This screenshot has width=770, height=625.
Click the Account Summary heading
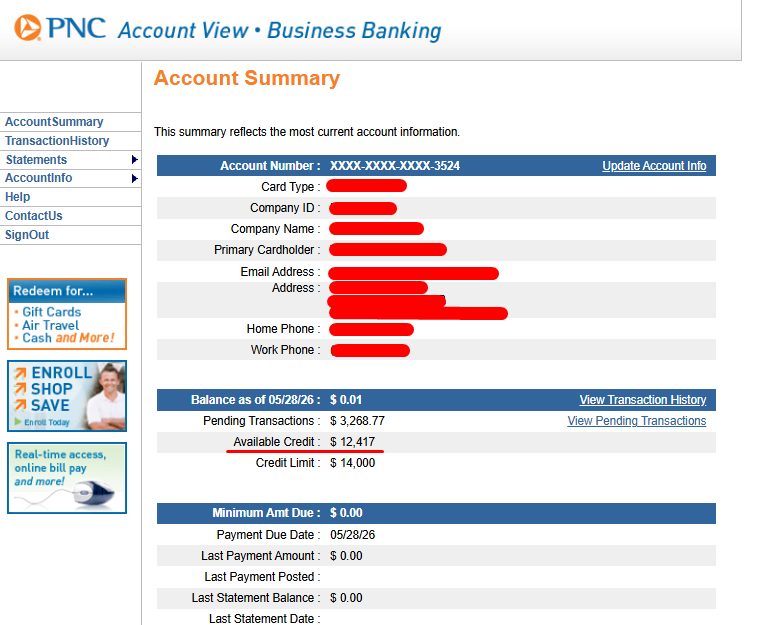point(247,78)
